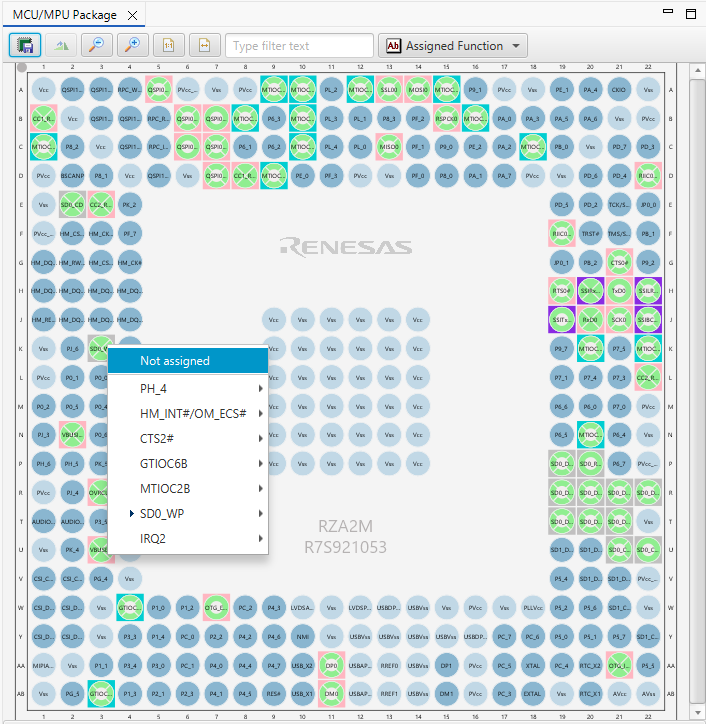Click the 1:1 actual size icon
The width and height of the screenshot is (706, 724).
(x=168, y=46)
